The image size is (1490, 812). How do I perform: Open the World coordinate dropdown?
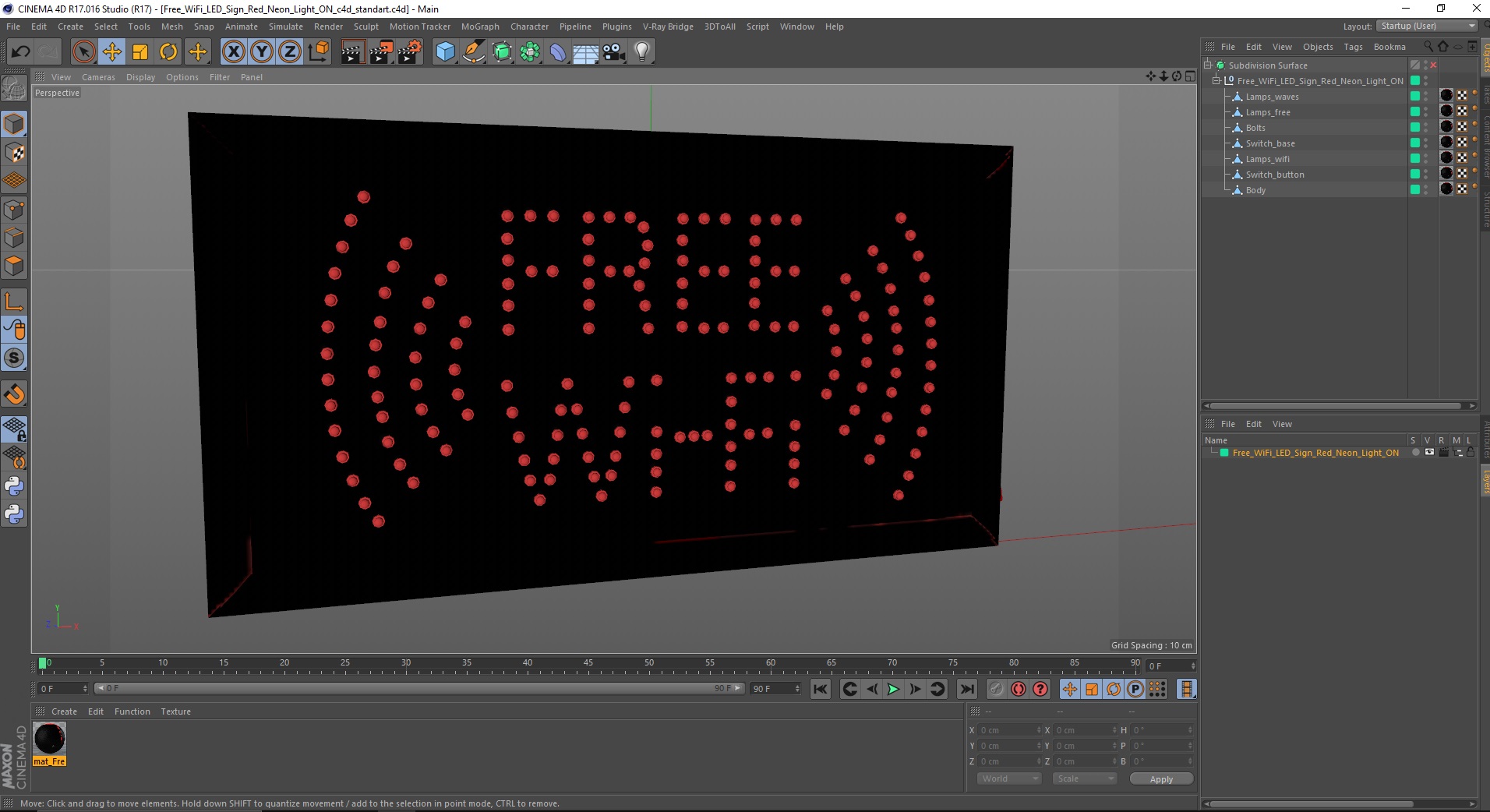click(x=1009, y=779)
